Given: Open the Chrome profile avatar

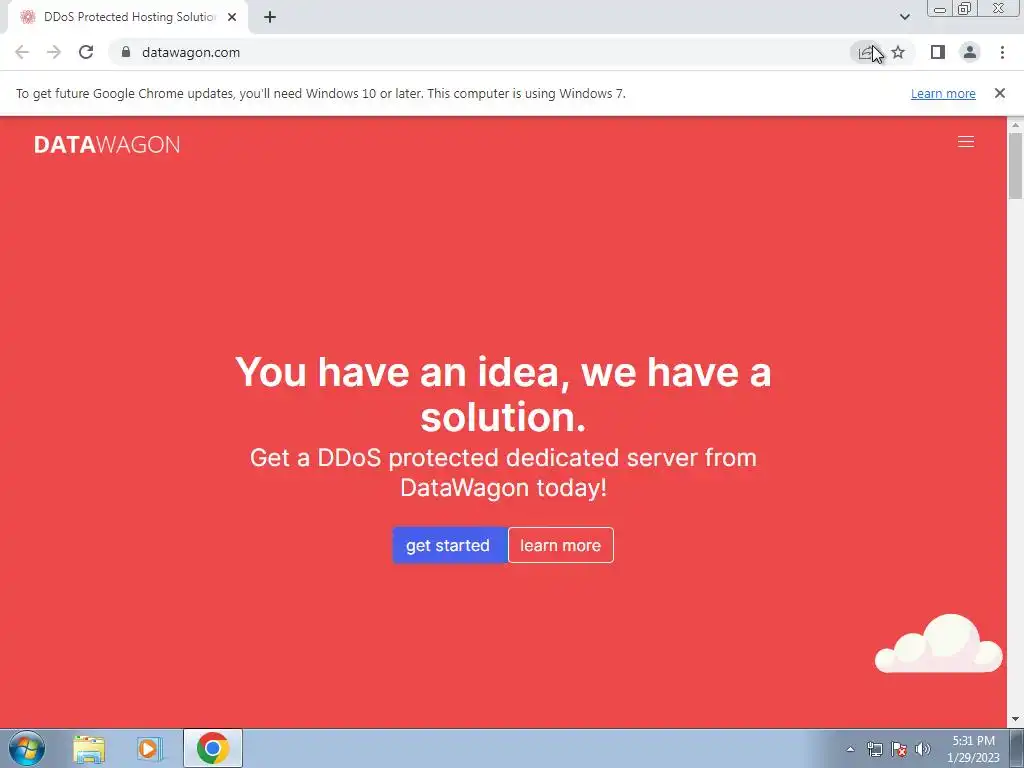Looking at the screenshot, I should click(x=970, y=52).
